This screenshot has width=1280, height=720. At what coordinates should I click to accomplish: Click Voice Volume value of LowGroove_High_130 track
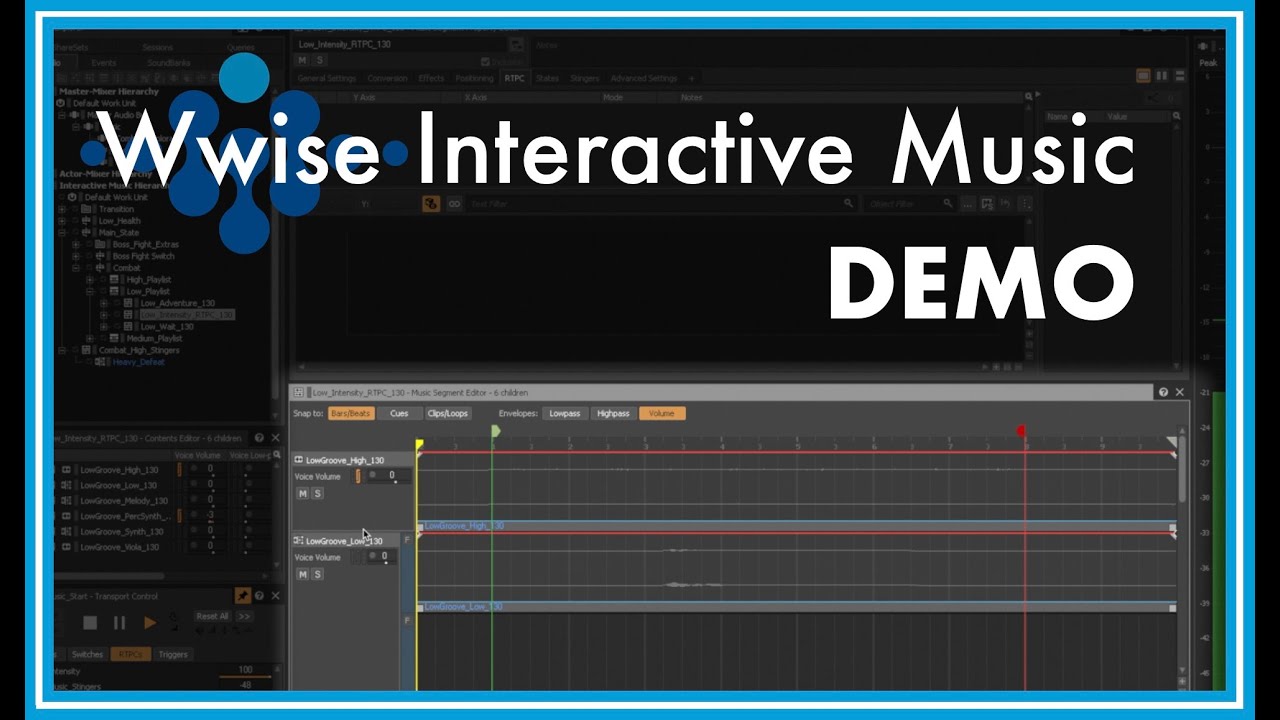tap(391, 476)
